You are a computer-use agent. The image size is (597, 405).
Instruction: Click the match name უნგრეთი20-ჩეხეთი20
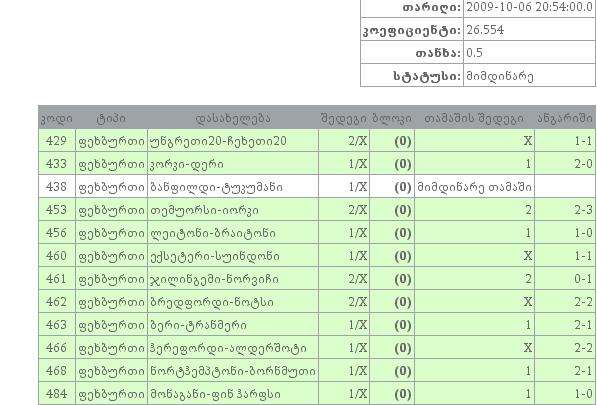point(219,141)
